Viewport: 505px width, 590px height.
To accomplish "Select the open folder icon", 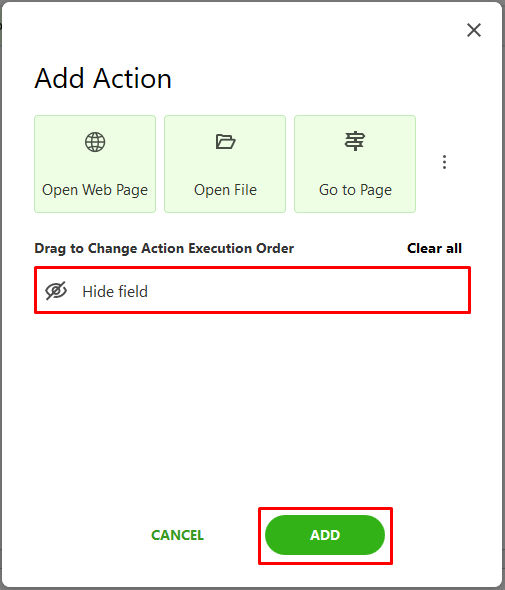I will tap(225, 142).
